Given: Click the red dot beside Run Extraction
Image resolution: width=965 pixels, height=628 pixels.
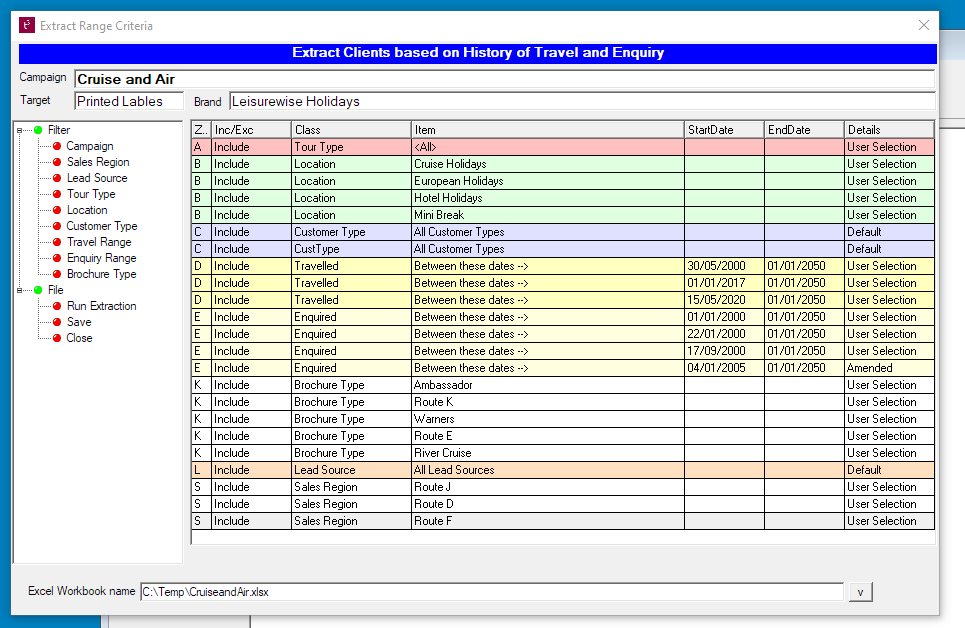Looking at the screenshot, I should [x=57, y=306].
